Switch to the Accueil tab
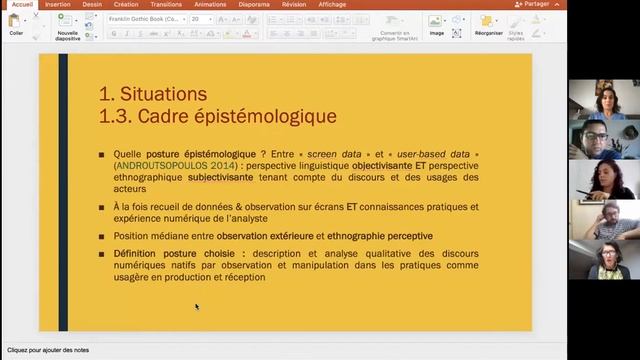Image resolution: width=640 pixels, height=360 pixels. (22, 4)
